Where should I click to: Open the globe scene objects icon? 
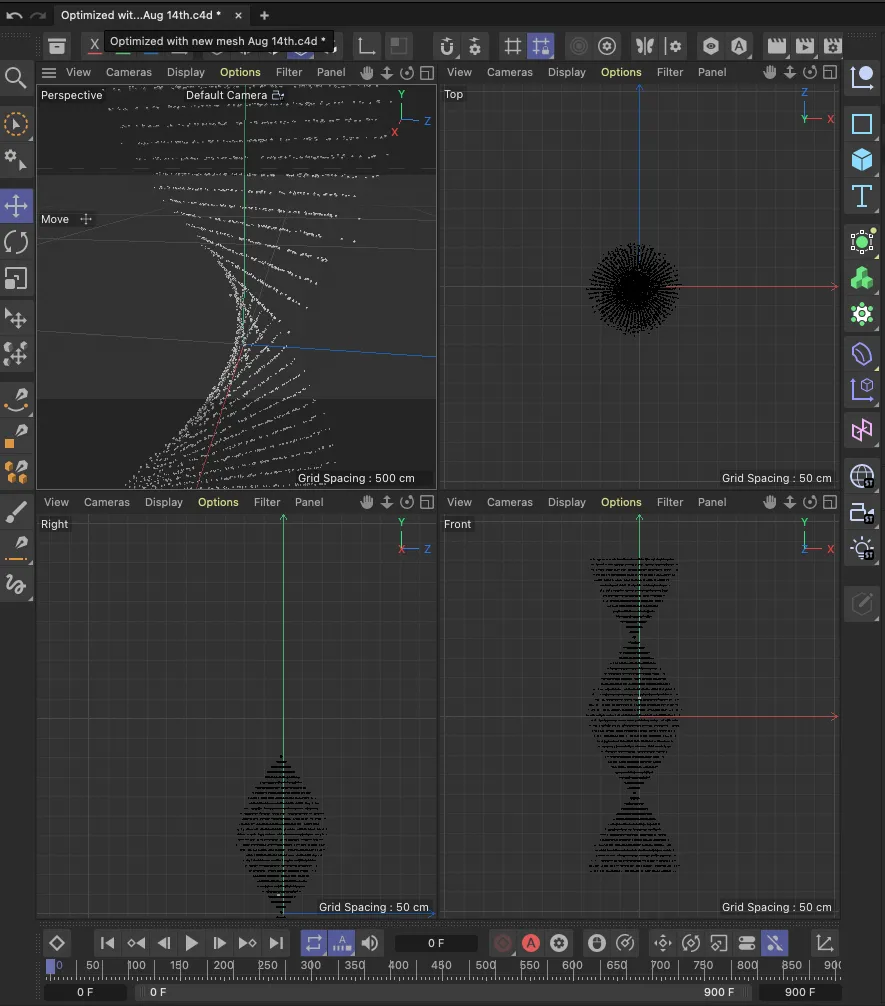[861, 476]
